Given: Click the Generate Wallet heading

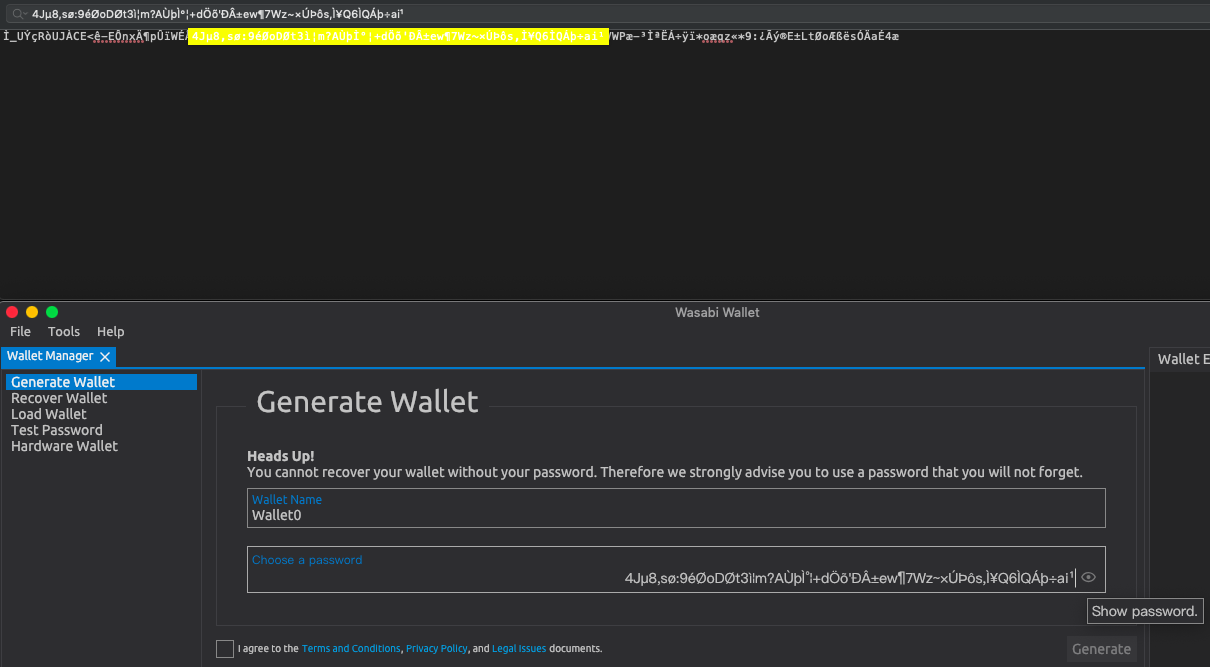Looking at the screenshot, I should pos(367,402).
